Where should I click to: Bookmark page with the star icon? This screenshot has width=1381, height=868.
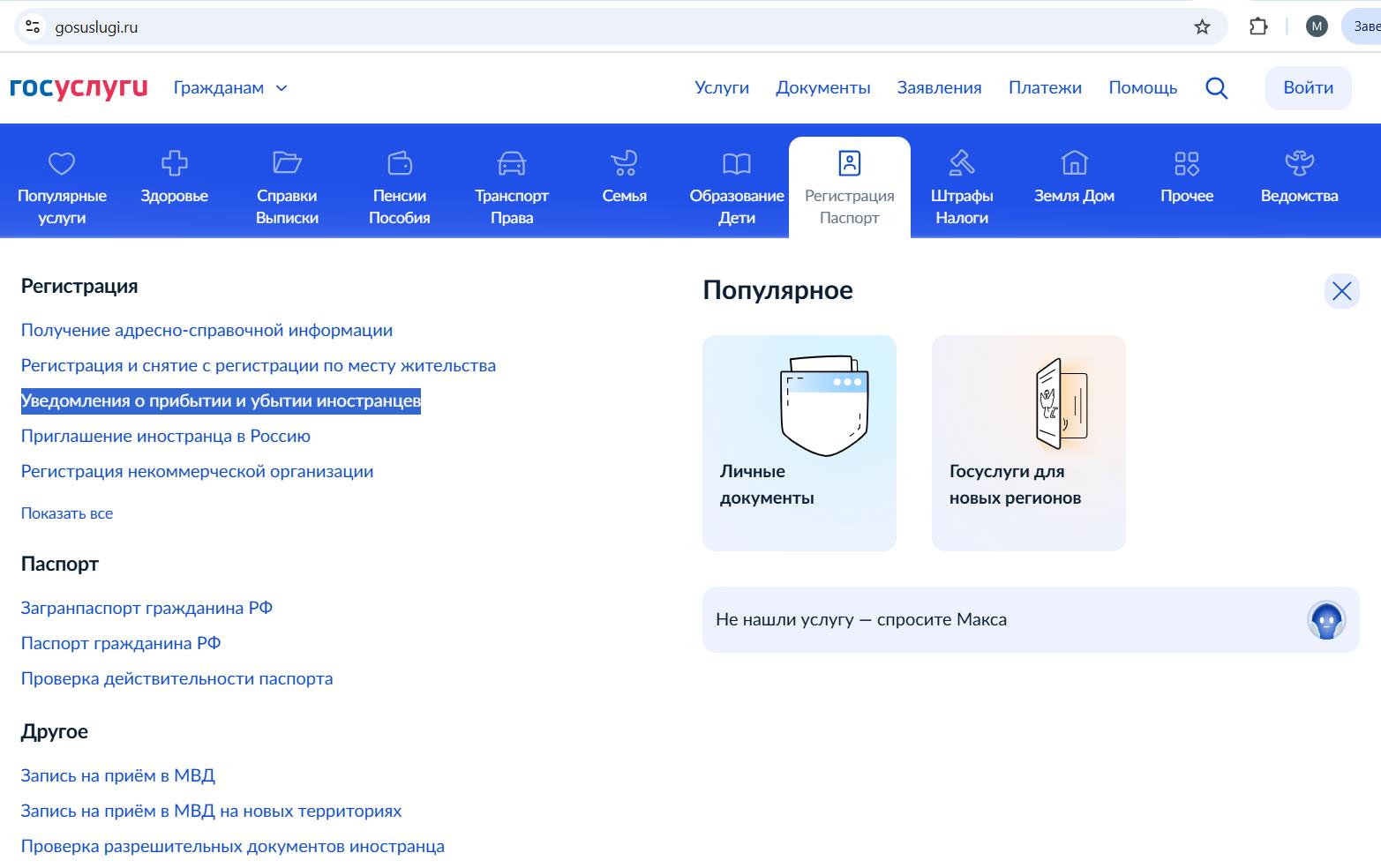(1202, 27)
